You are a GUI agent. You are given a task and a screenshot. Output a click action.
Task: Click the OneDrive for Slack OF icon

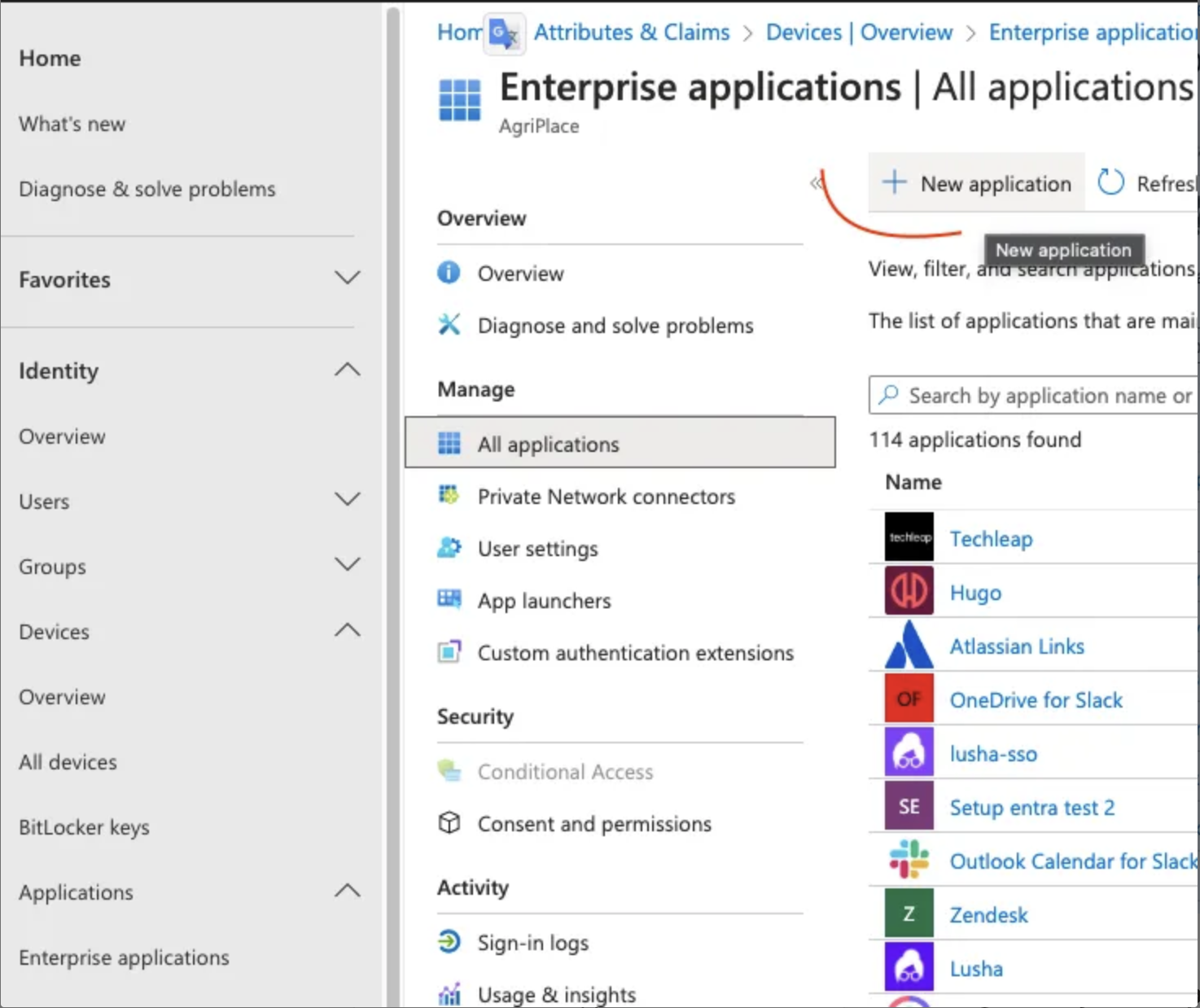(x=909, y=699)
